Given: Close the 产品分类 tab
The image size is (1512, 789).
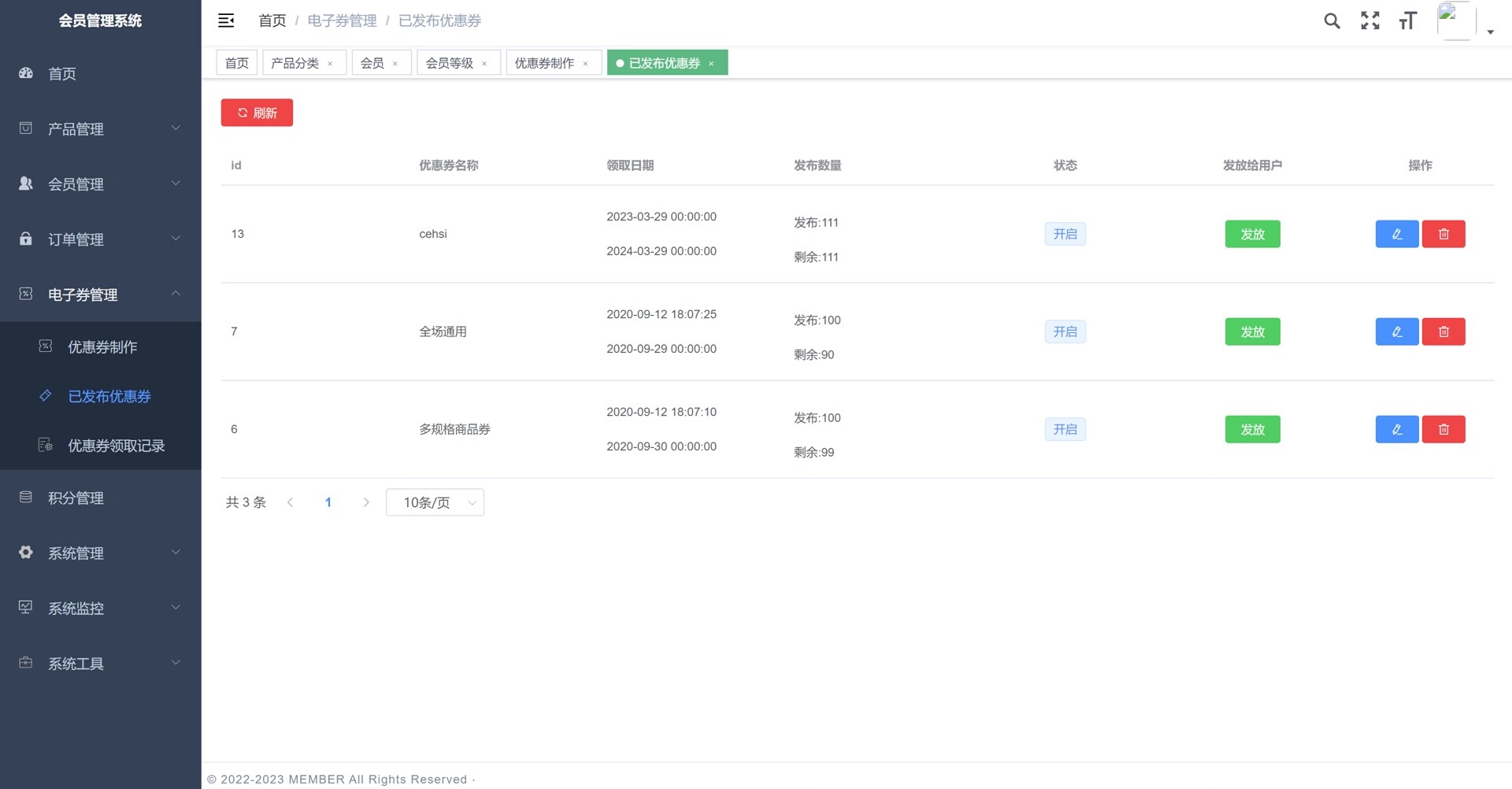Looking at the screenshot, I should [x=330, y=64].
